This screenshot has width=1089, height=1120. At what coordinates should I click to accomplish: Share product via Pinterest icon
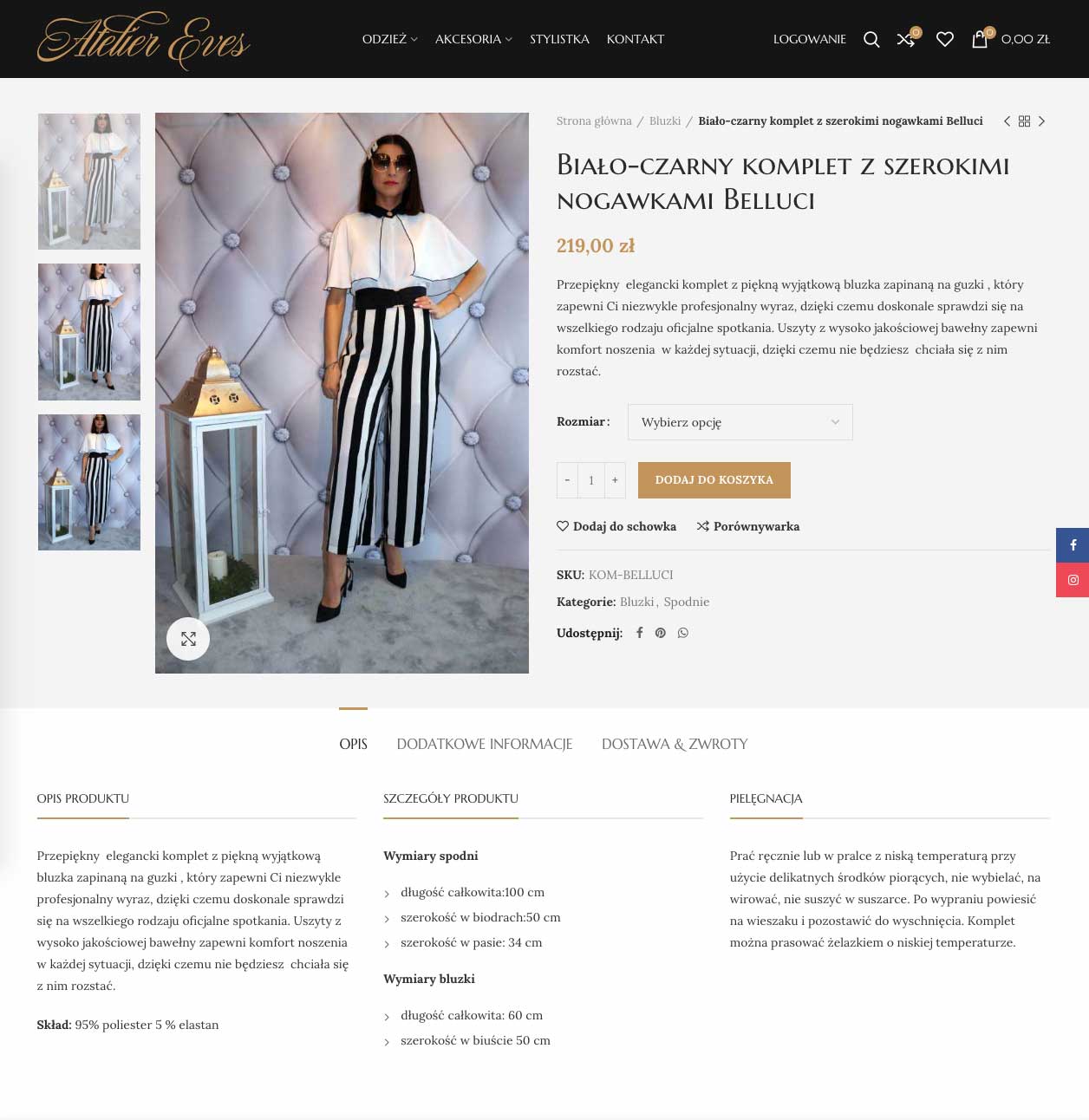tap(661, 633)
